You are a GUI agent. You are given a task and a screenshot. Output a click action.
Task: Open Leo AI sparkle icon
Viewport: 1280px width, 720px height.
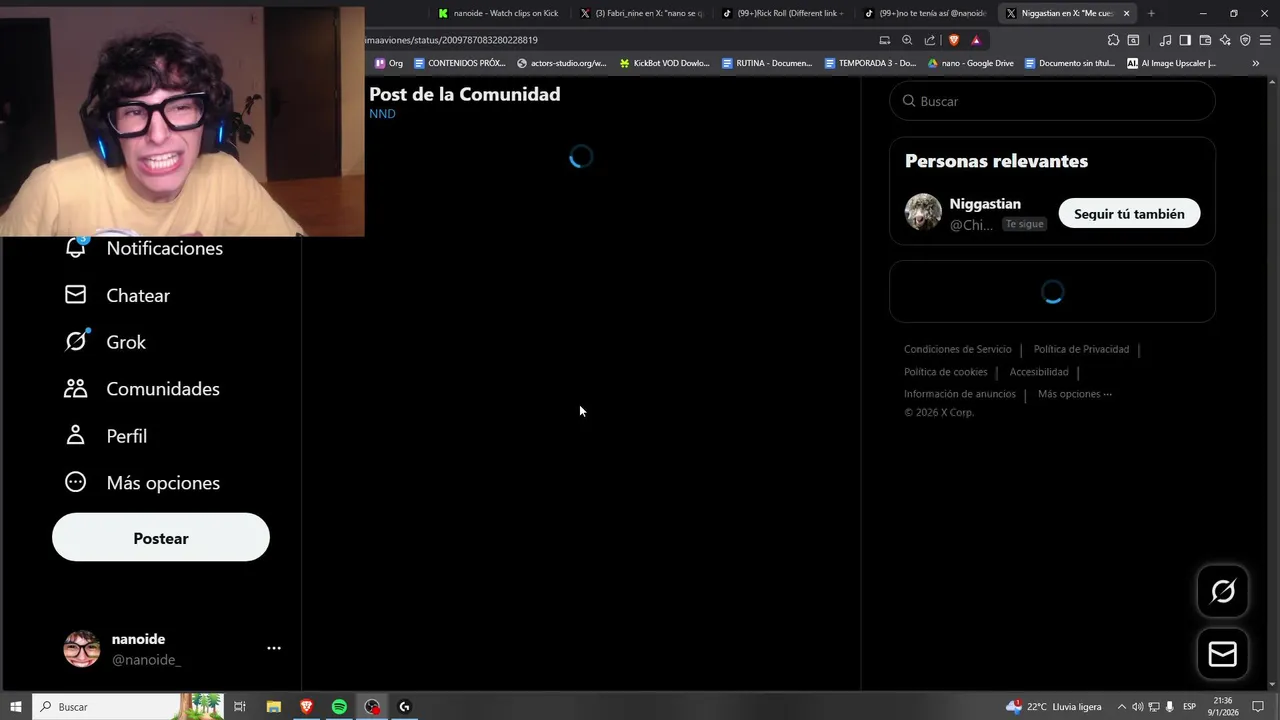coord(1225,40)
